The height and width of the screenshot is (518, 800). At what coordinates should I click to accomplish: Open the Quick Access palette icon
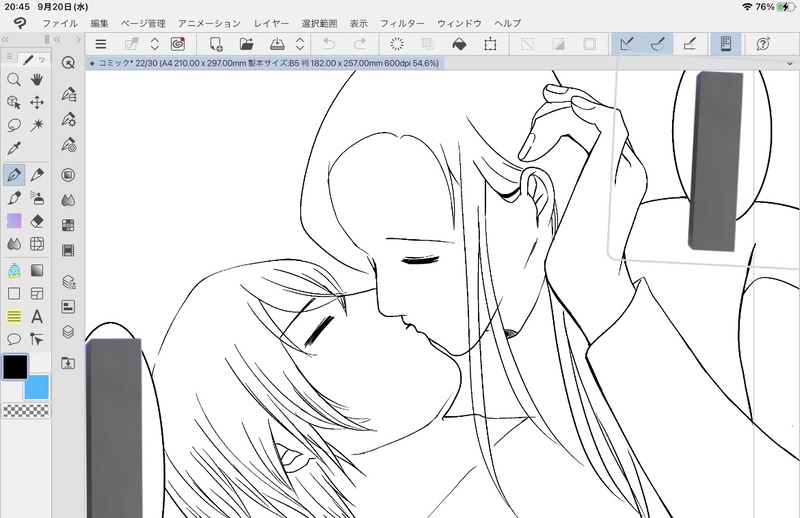click(68, 63)
